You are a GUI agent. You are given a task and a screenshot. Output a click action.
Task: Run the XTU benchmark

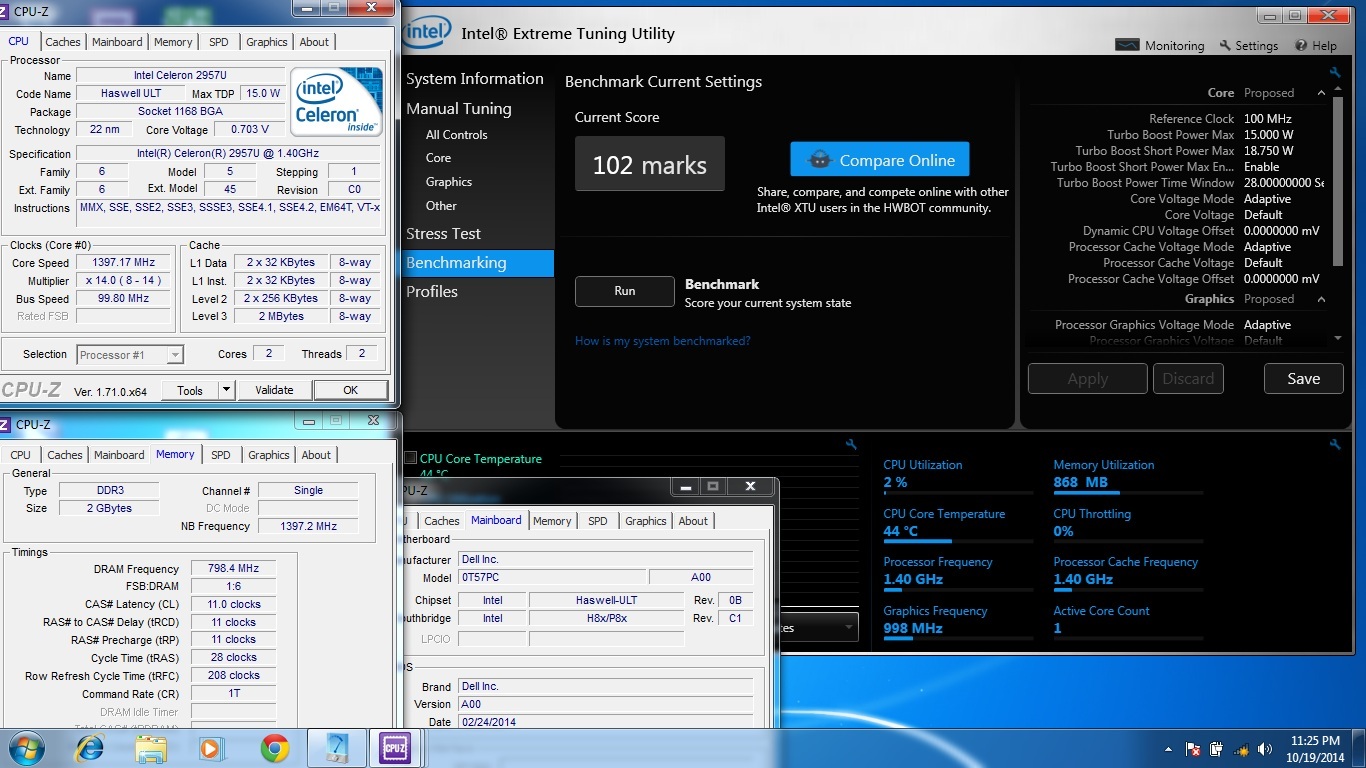pyautogui.click(x=625, y=291)
